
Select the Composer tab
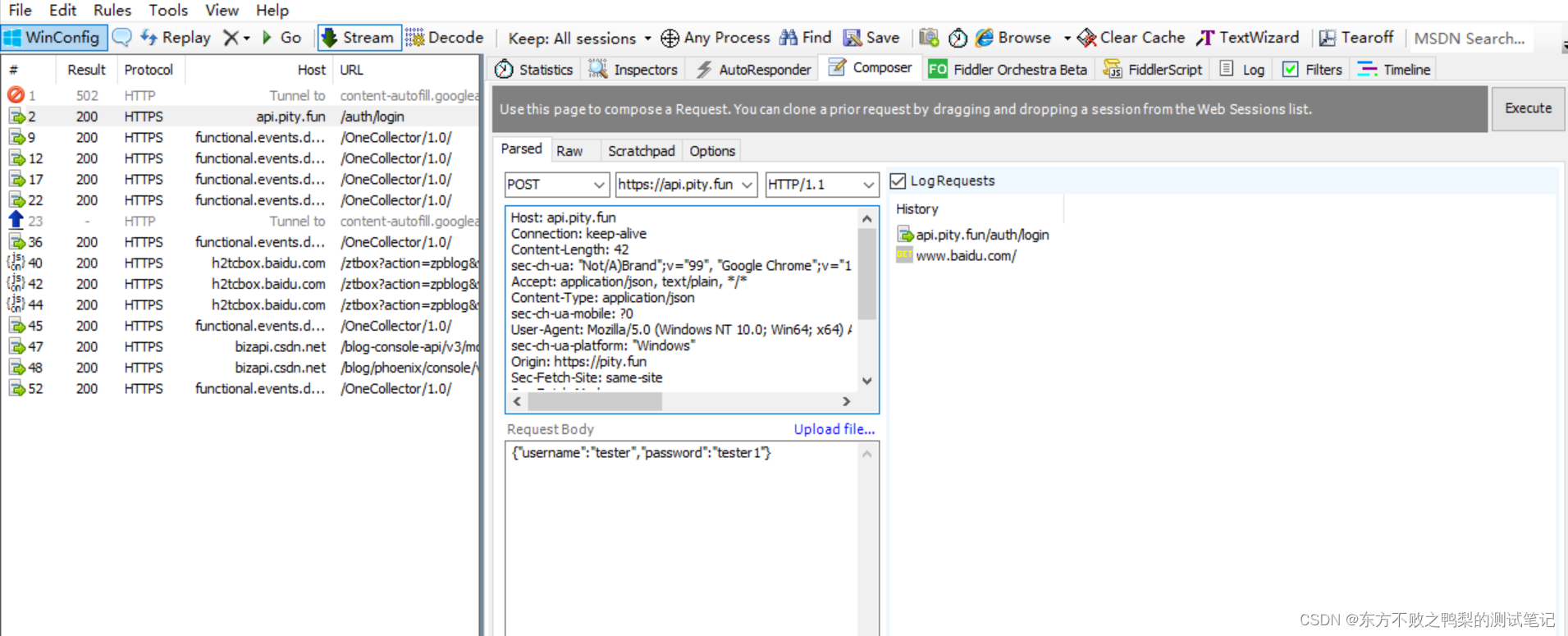click(x=870, y=68)
